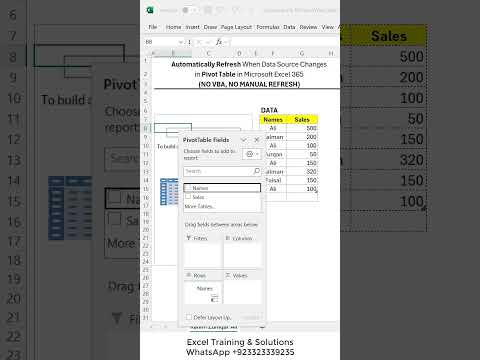This screenshot has height=360, width=480.
Task: Expand the formula bar dropdown beside fx
Action: tap(226, 42)
